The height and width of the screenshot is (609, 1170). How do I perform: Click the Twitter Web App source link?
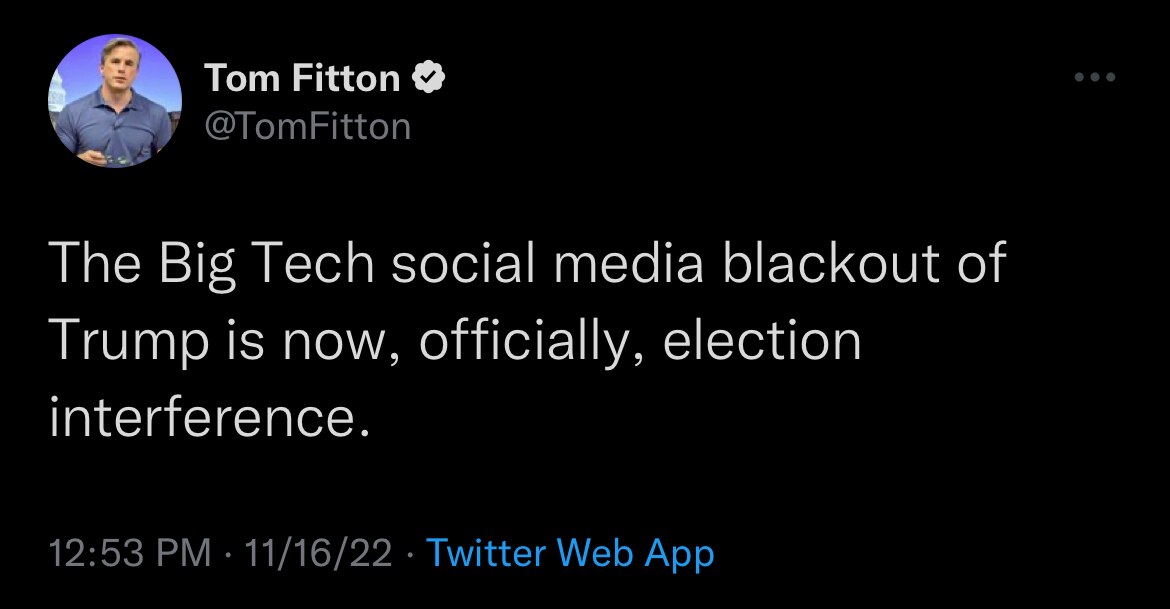(x=570, y=552)
